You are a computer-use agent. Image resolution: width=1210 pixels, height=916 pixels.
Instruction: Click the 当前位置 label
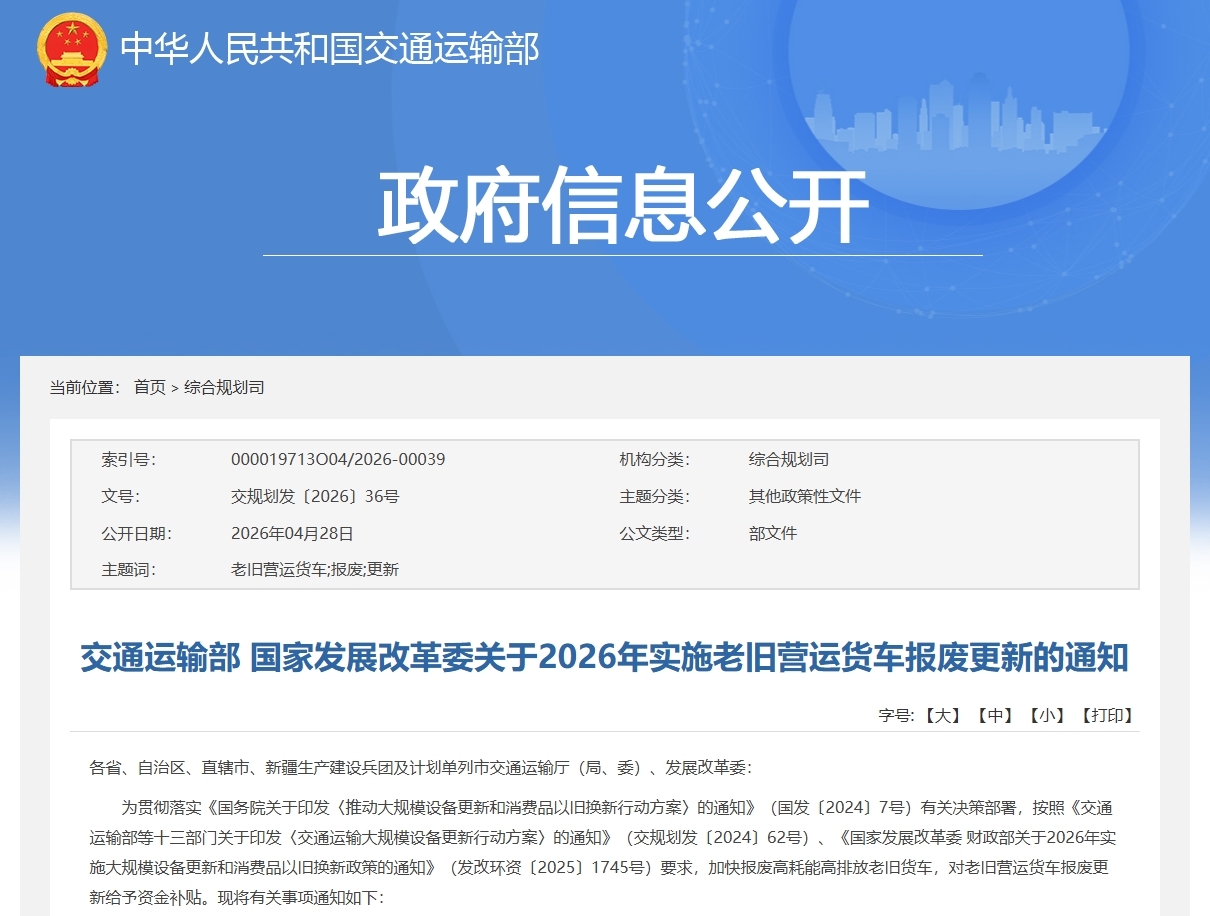(84, 387)
